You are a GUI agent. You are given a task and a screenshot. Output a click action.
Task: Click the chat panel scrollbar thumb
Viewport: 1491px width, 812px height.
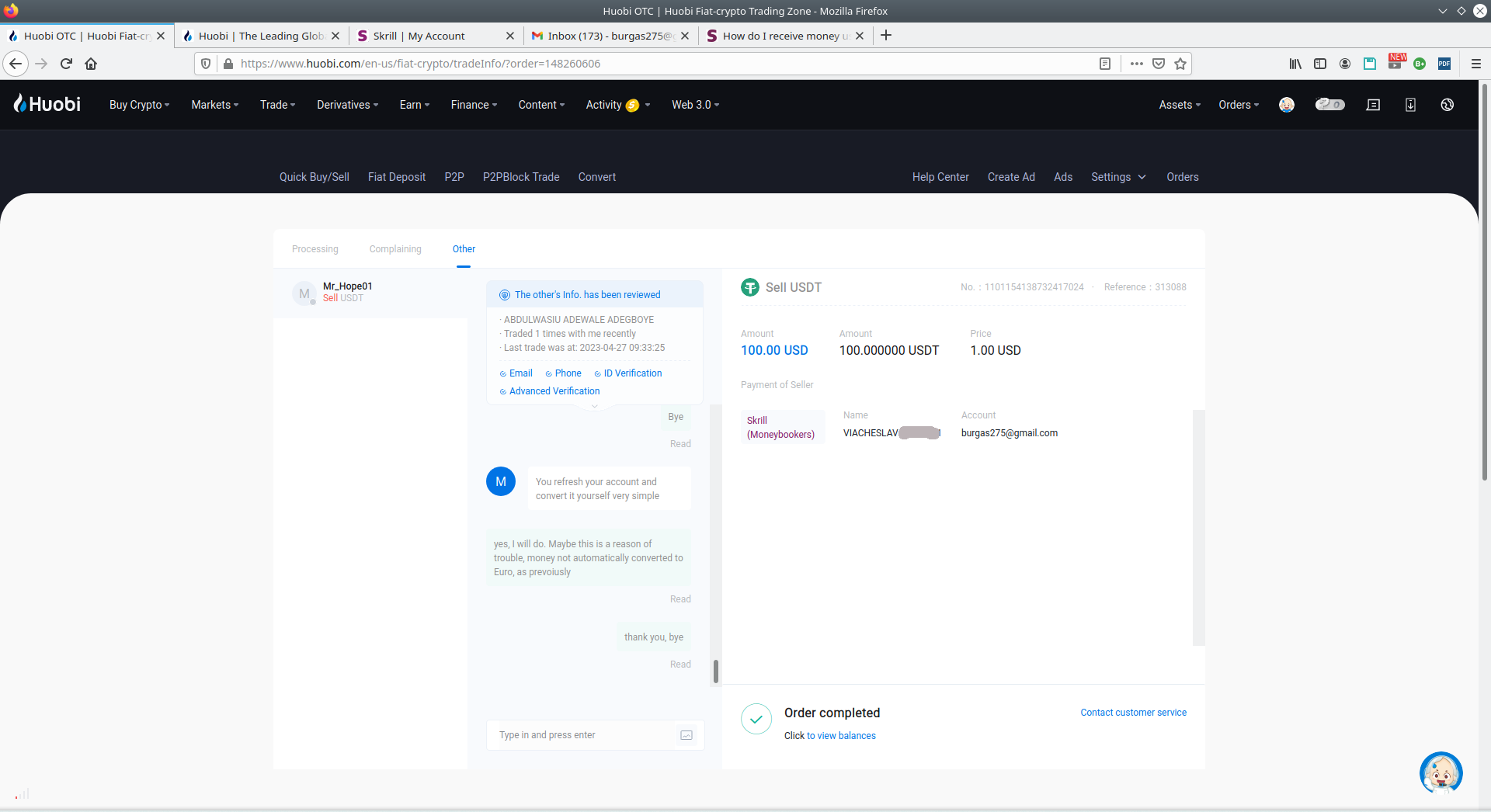tap(716, 671)
